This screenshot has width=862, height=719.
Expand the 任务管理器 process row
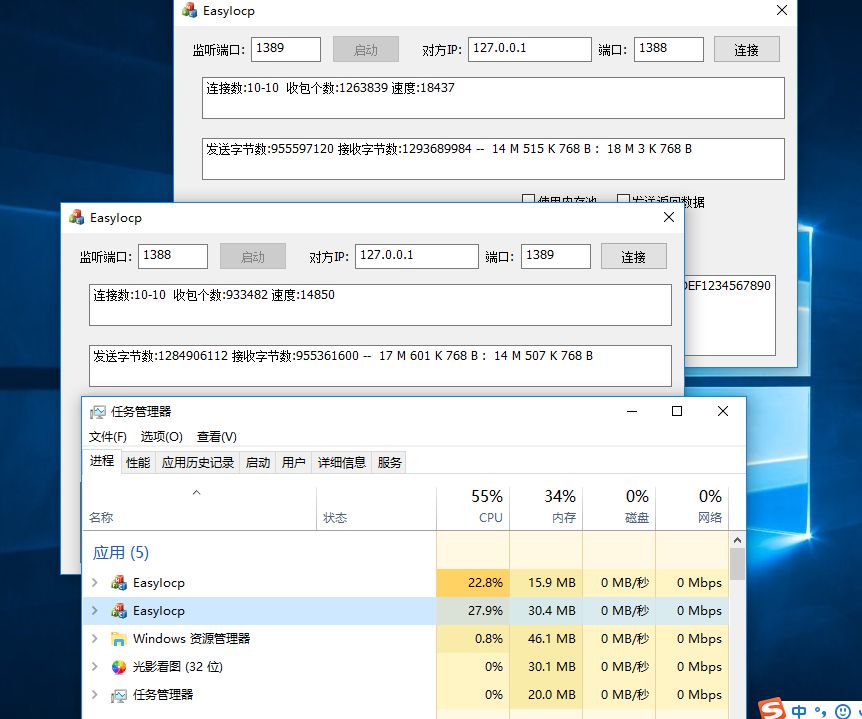[95, 695]
